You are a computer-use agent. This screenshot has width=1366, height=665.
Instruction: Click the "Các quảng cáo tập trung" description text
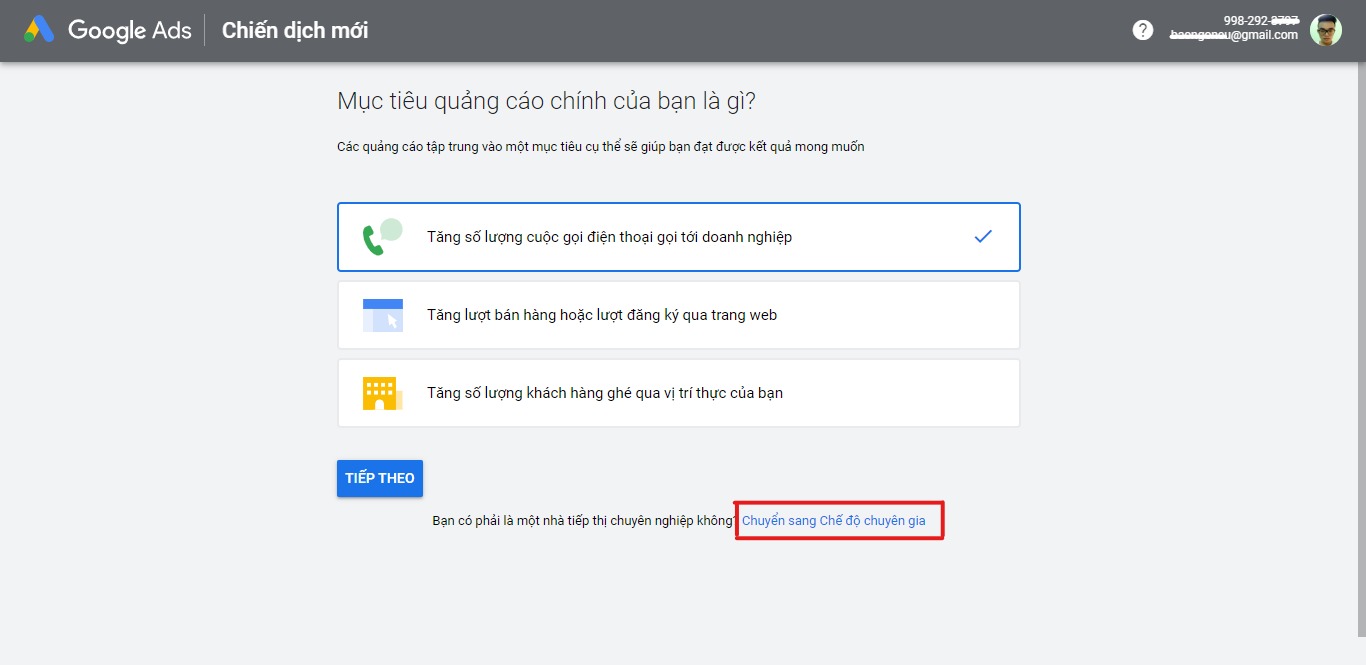coord(600,147)
